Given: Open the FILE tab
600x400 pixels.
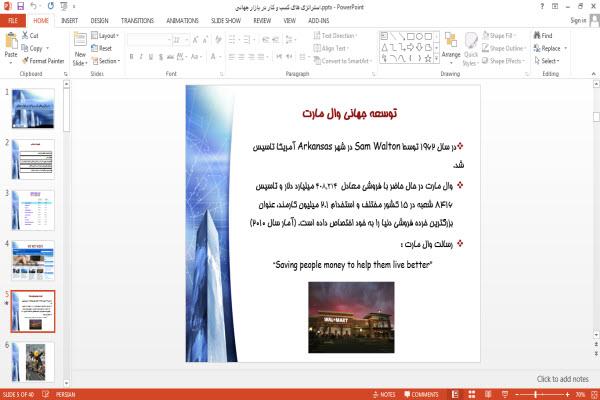Looking at the screenshot, I should (13, 21).
